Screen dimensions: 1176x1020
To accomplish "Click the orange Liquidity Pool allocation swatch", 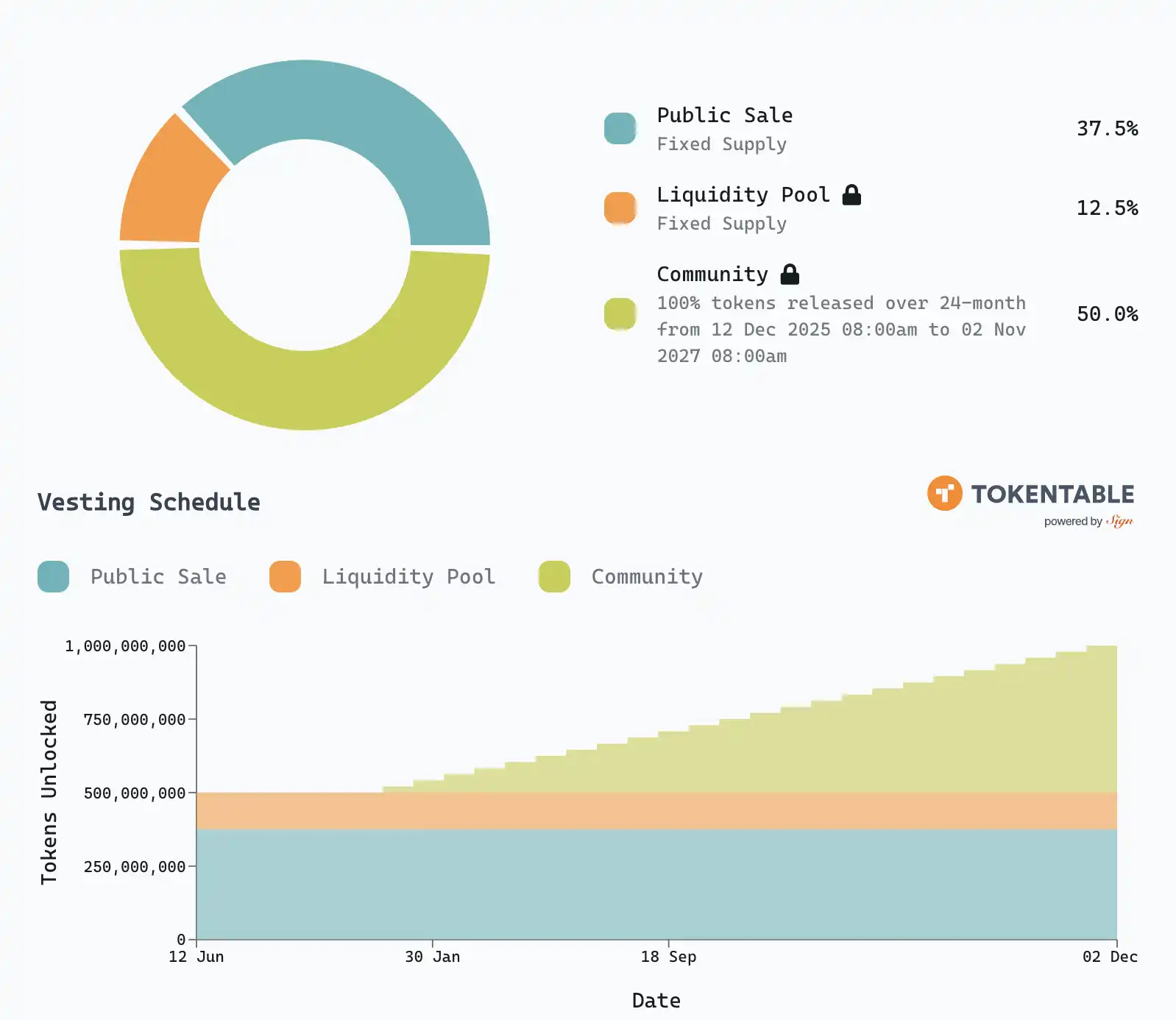I will click(x=620, y=208).
